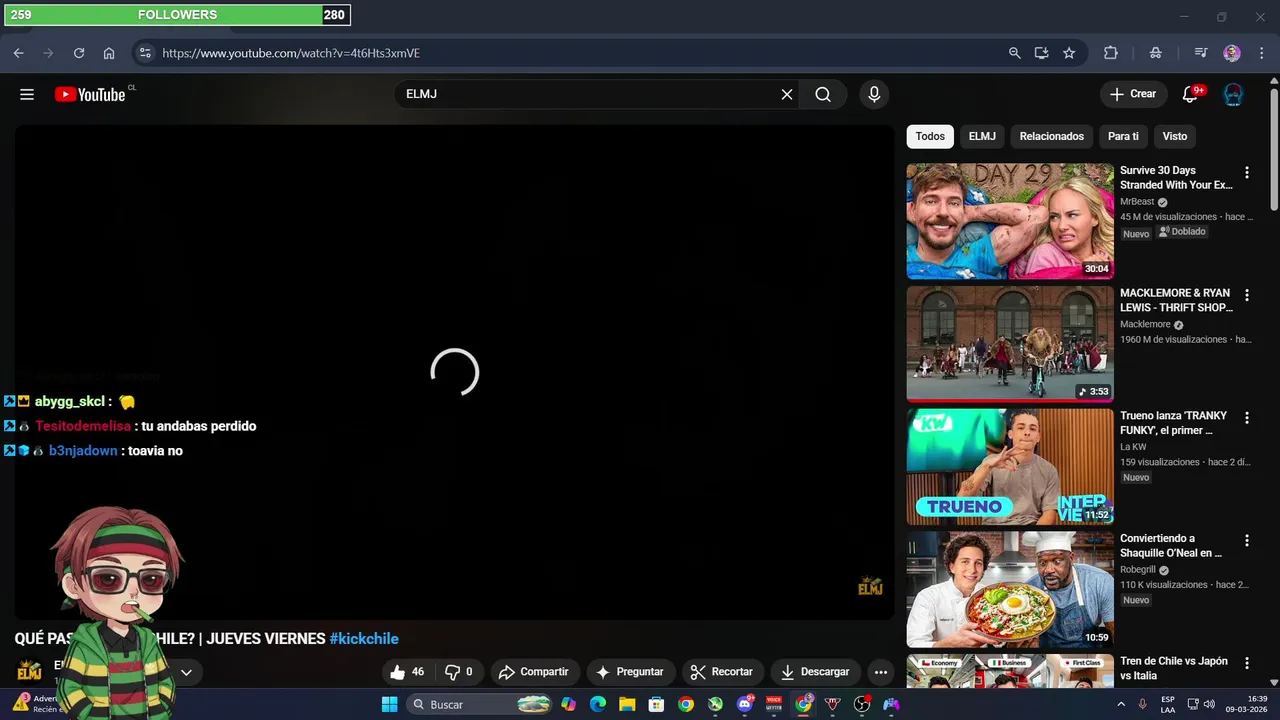The width and height of the screenshot is (1280, 720).
Task: Open options for Shaquille O'Neal video
Action: coord(1246,541)
